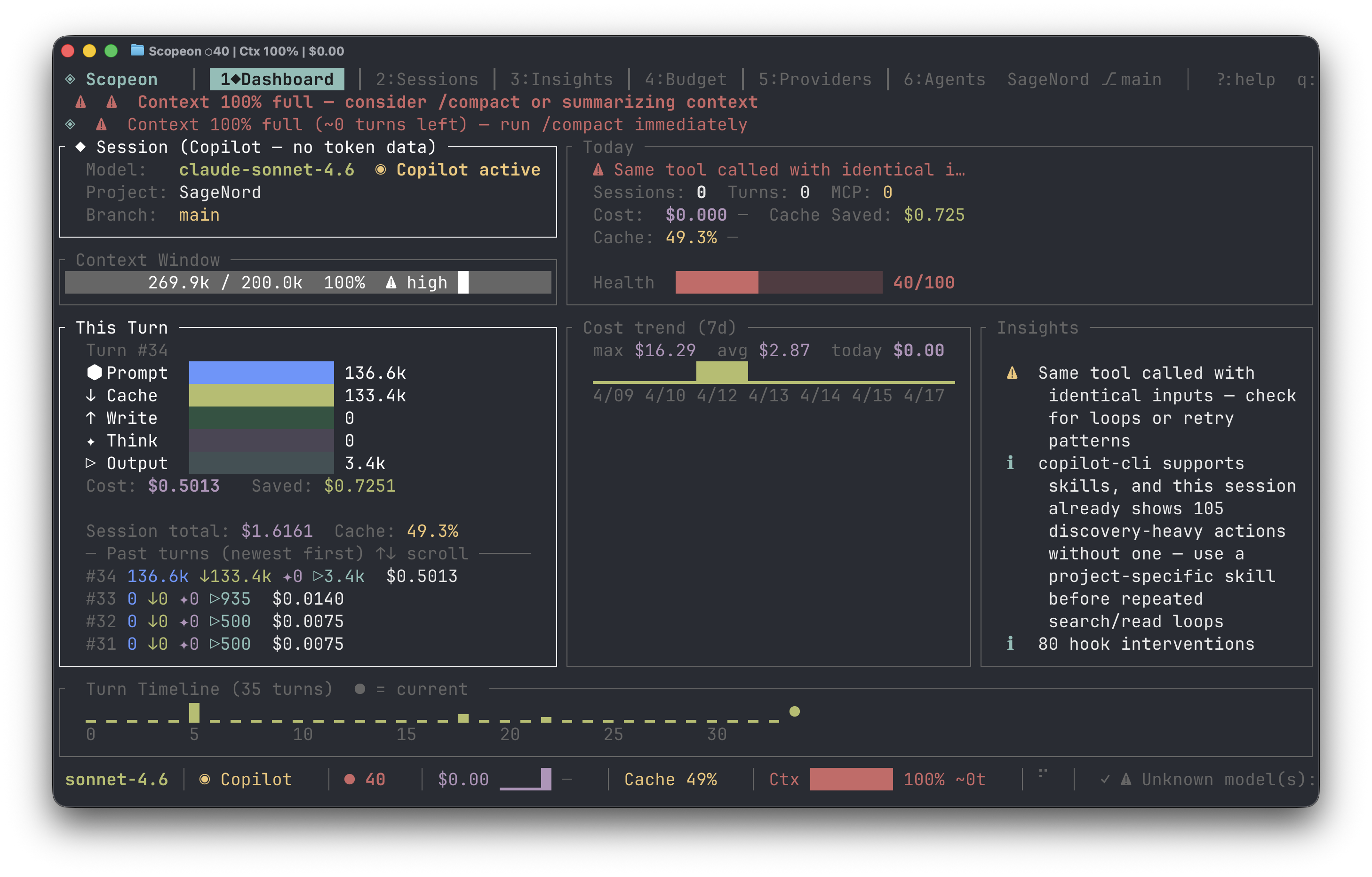Click the main branch link in Session panel
This screenshot has width=1372, height=877.
199,215
